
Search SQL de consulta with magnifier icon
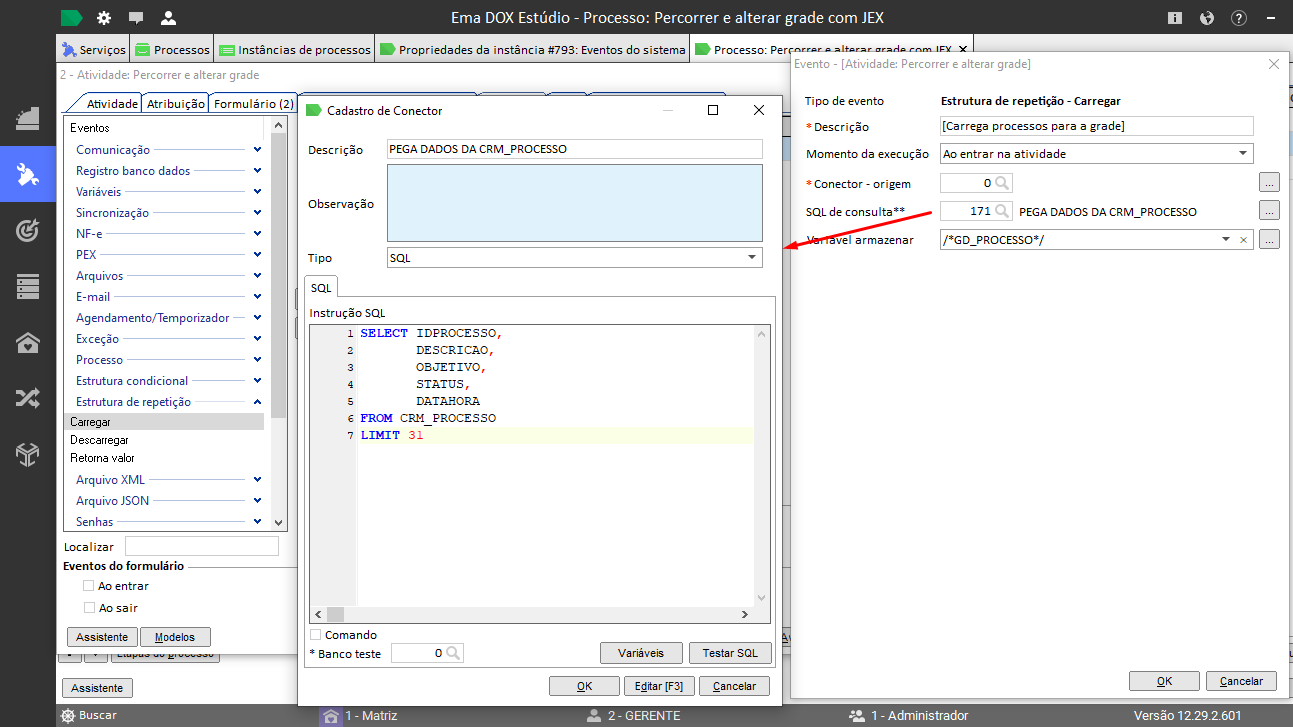click(x=1002, y=211)
